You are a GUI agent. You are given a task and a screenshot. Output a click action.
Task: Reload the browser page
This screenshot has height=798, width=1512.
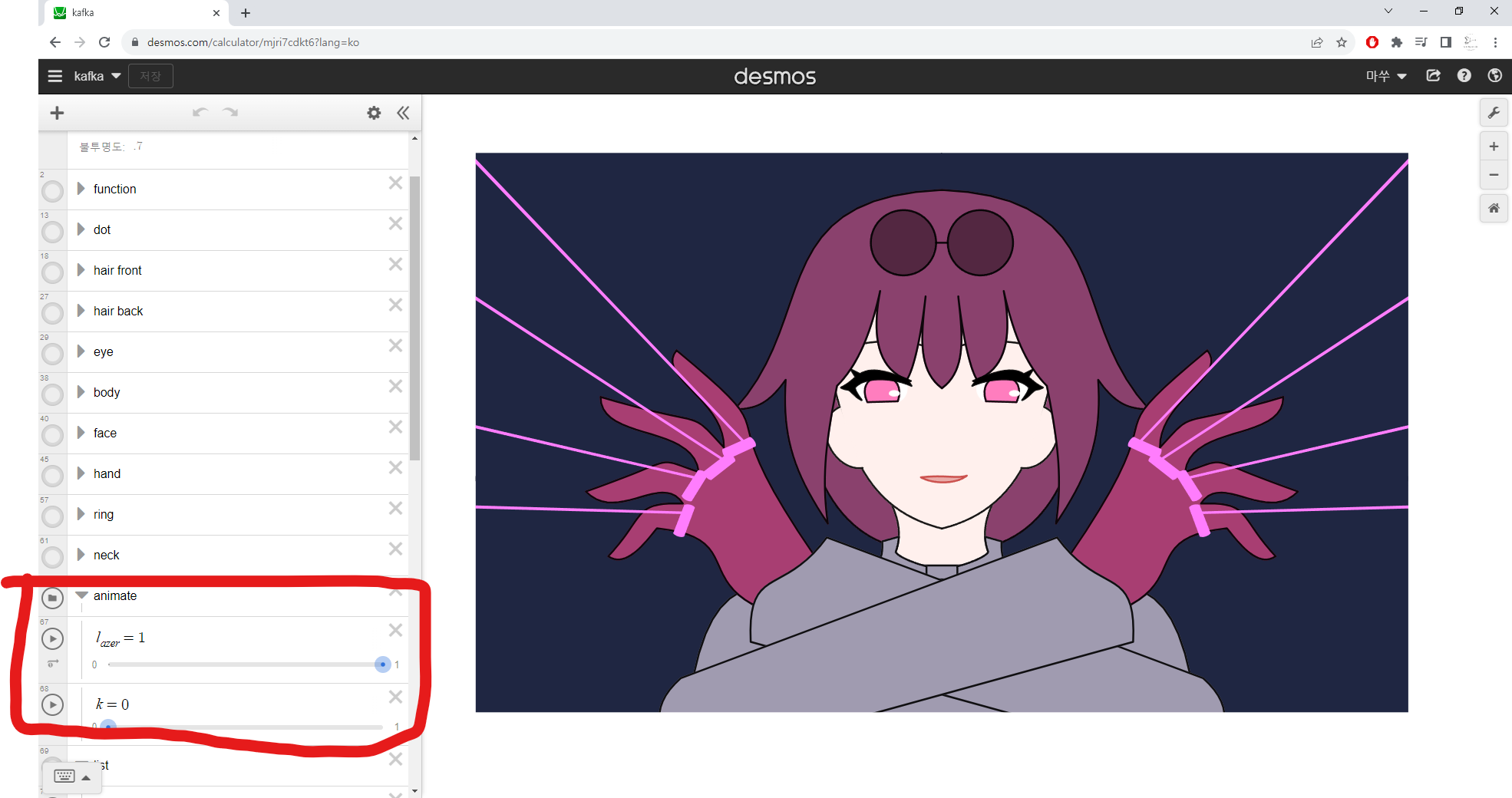click(104, 42)
